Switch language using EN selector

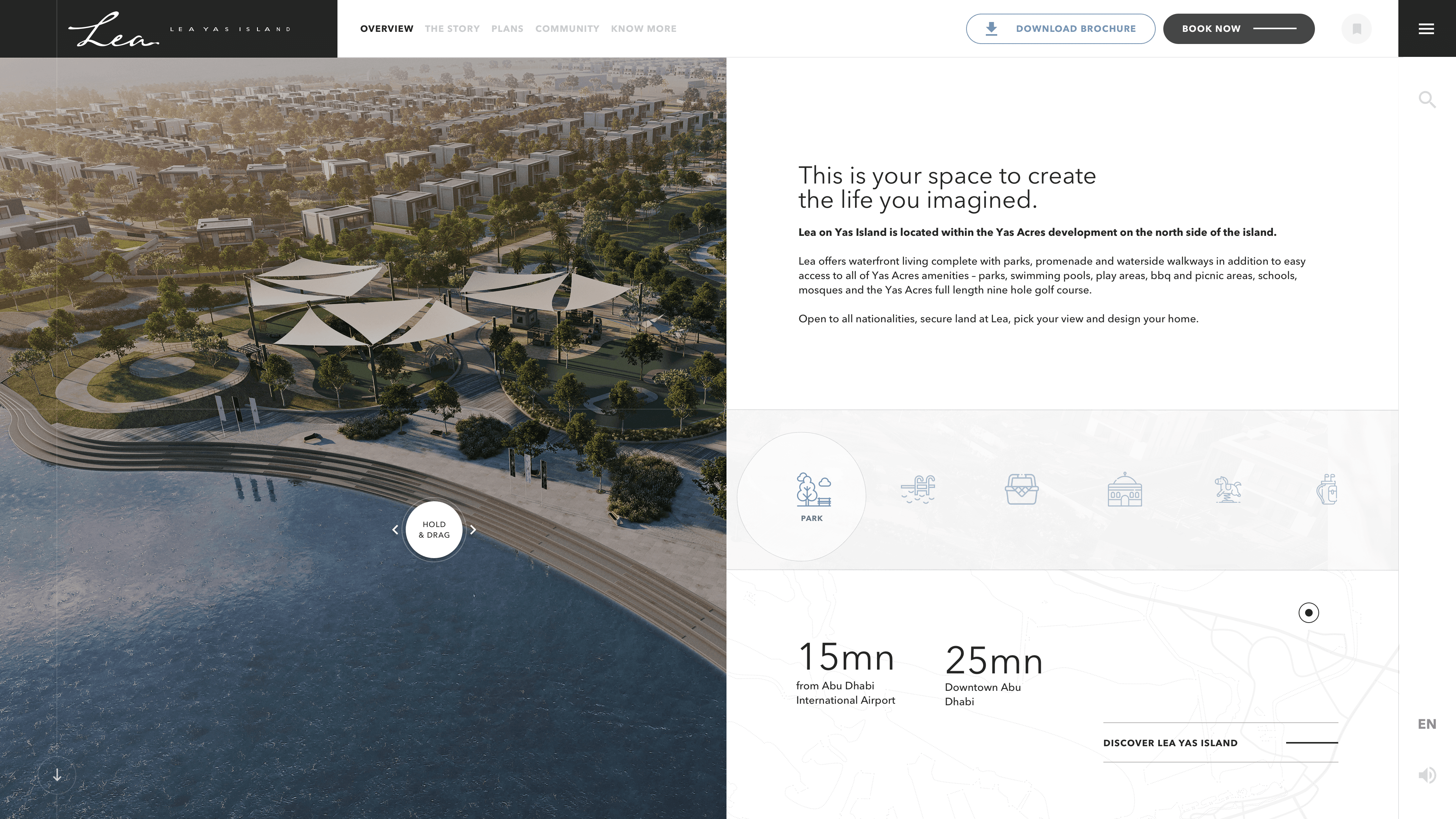point(1428,723)
